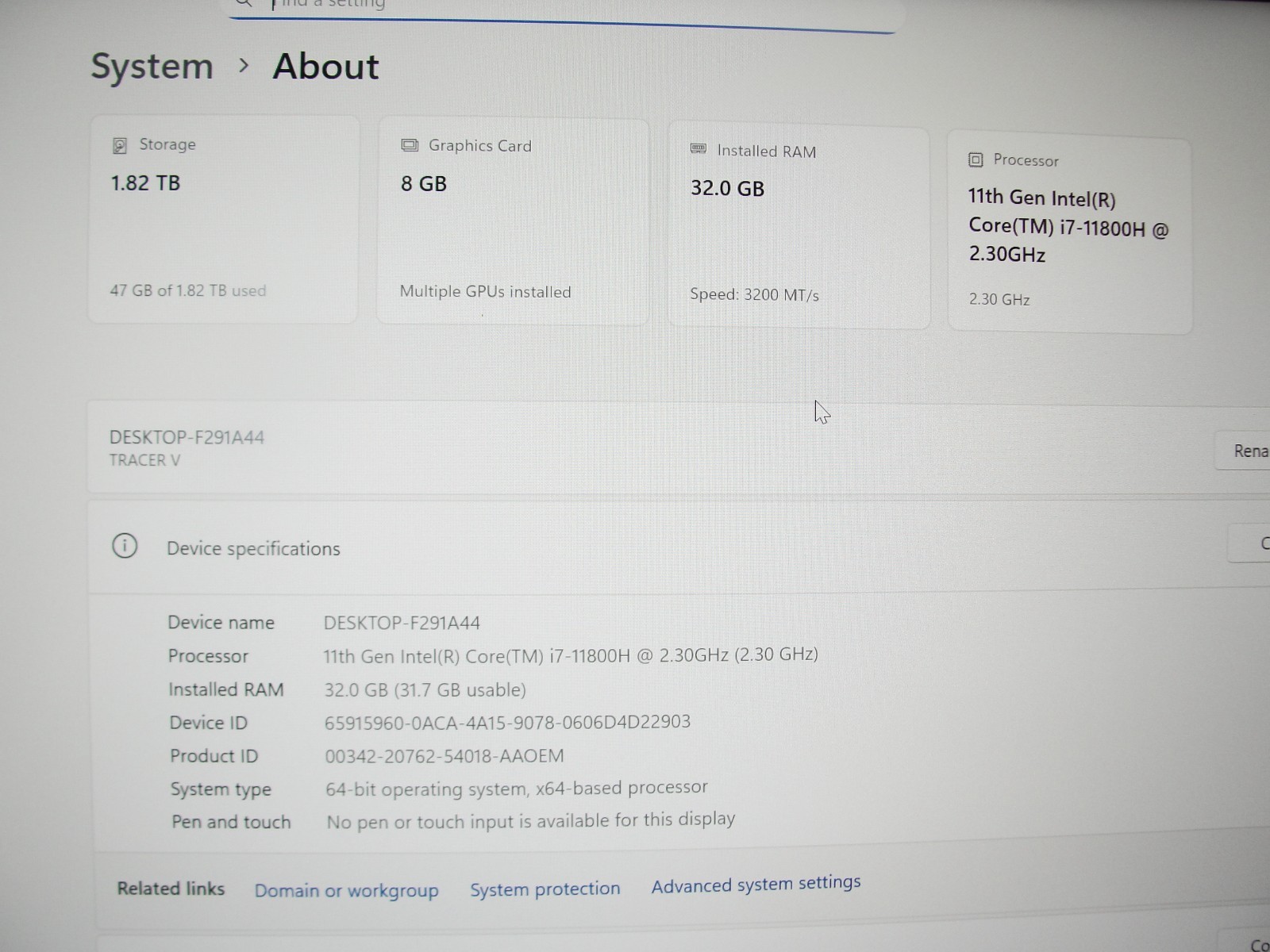Click the 2.30 GHz text in Processor card
1270x952 pixels.
pos(999,299)
